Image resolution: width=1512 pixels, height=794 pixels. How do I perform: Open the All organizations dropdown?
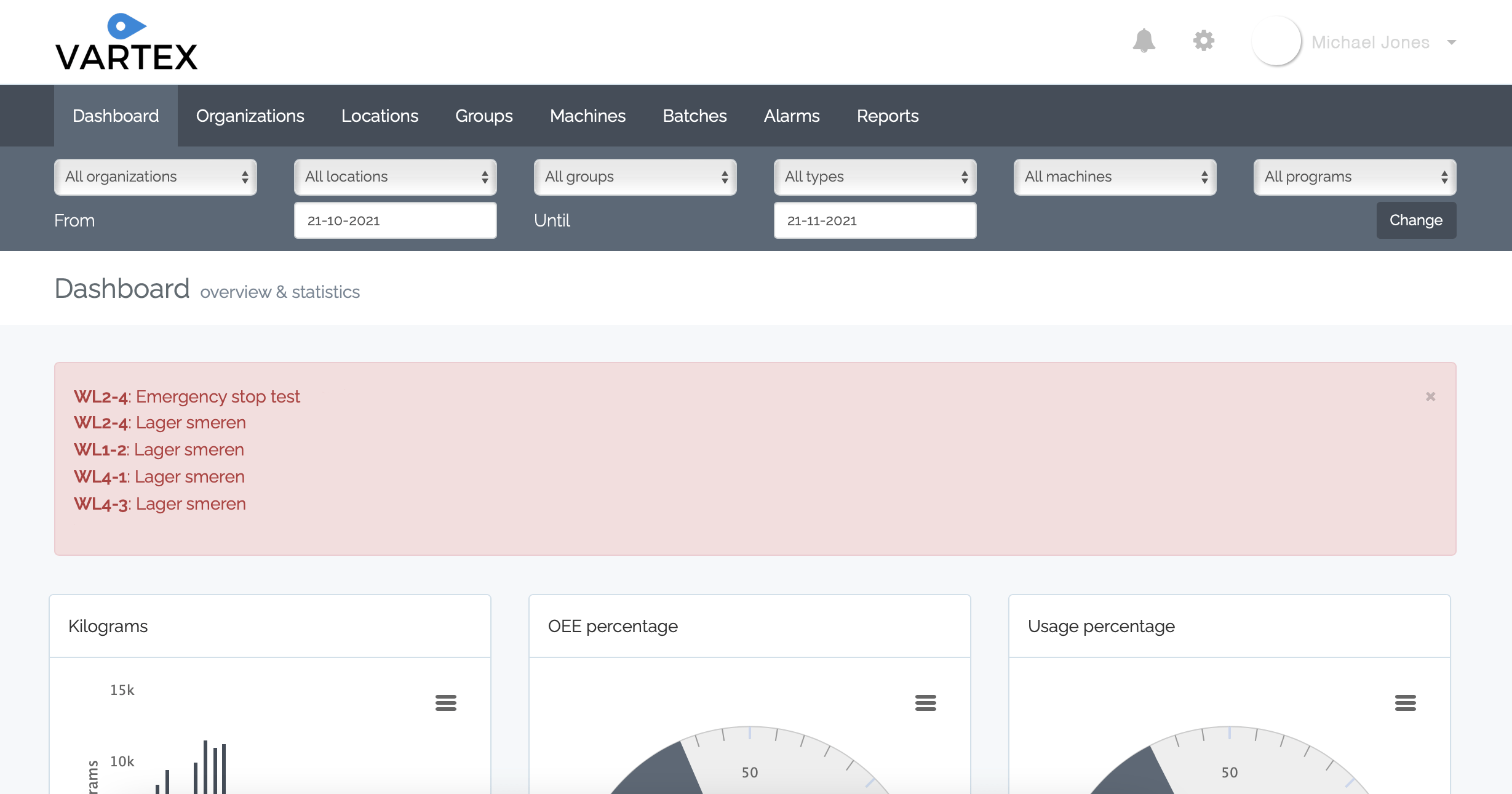pos(155,177)
